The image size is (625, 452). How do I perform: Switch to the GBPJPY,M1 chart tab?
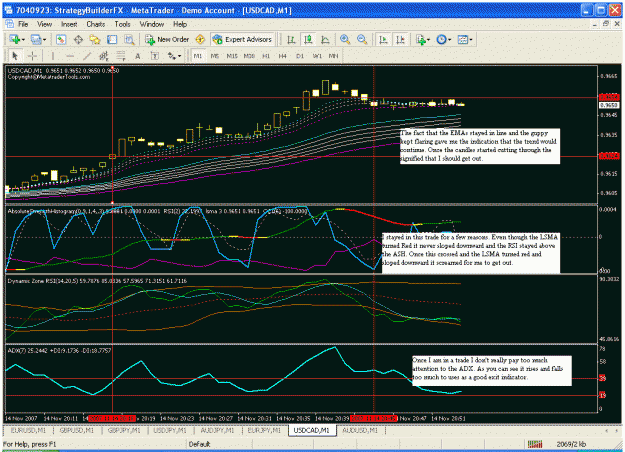pyautogui.click(x=124, y=430)
